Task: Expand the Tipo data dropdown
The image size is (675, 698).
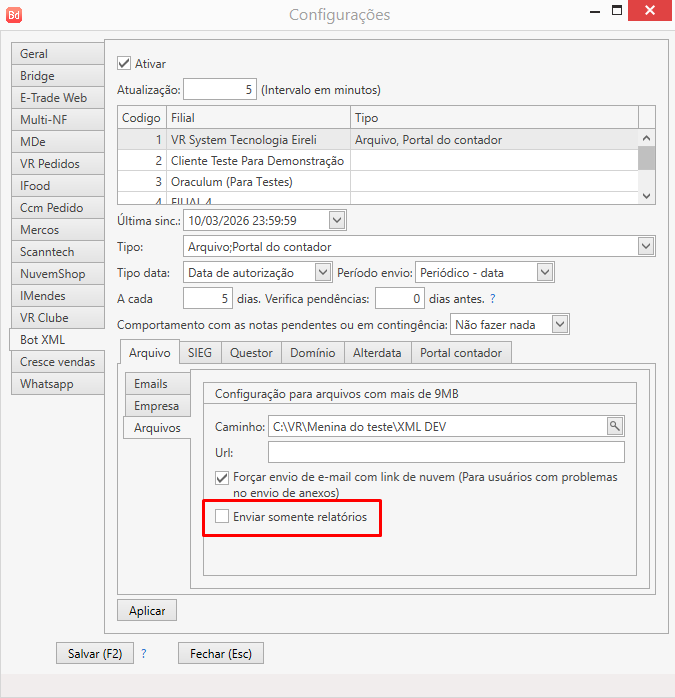Action: (322, 272)
